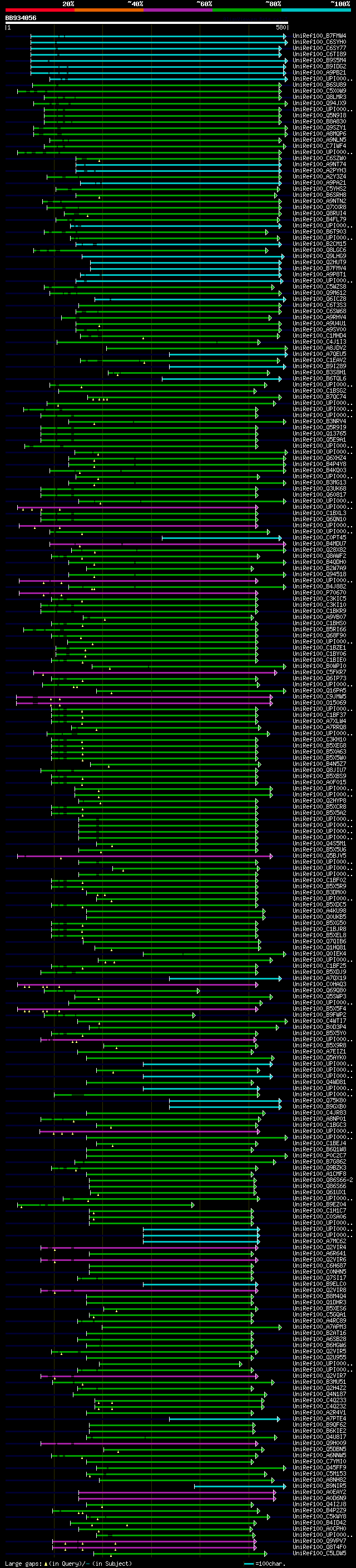Click hit label UniRef100_Q5N9I8

[x=319, y=115]
